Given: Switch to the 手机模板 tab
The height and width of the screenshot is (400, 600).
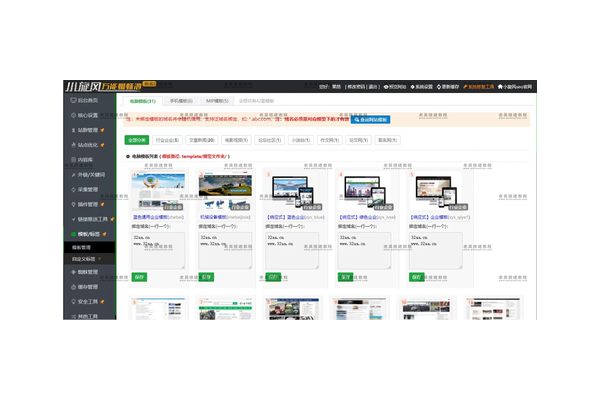Looking at the screenshot, I should [181, 101].
